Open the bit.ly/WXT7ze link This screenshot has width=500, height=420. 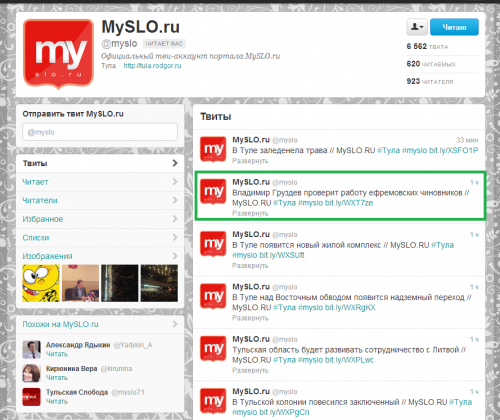(349, 203)
